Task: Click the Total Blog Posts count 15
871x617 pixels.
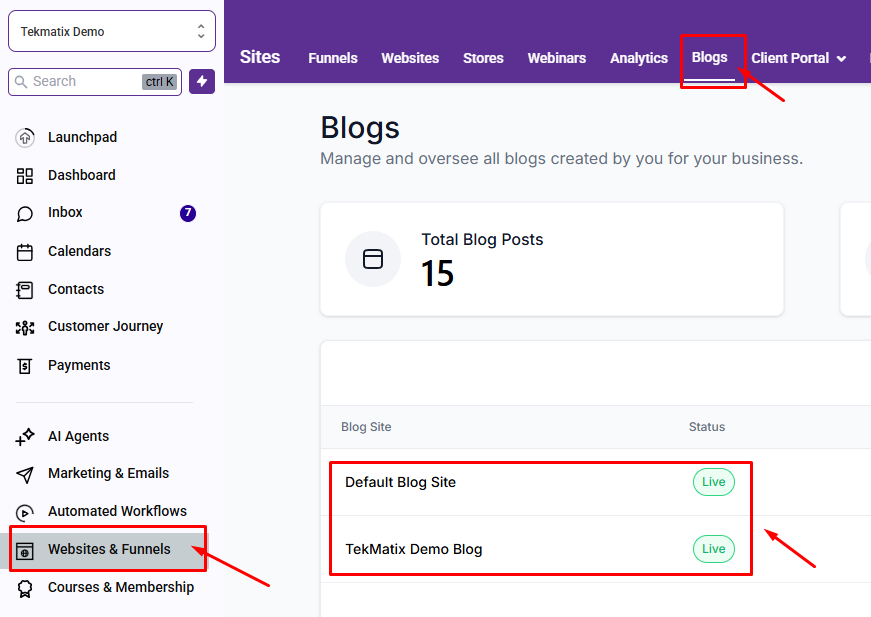Action: click(x=437, y=274)
